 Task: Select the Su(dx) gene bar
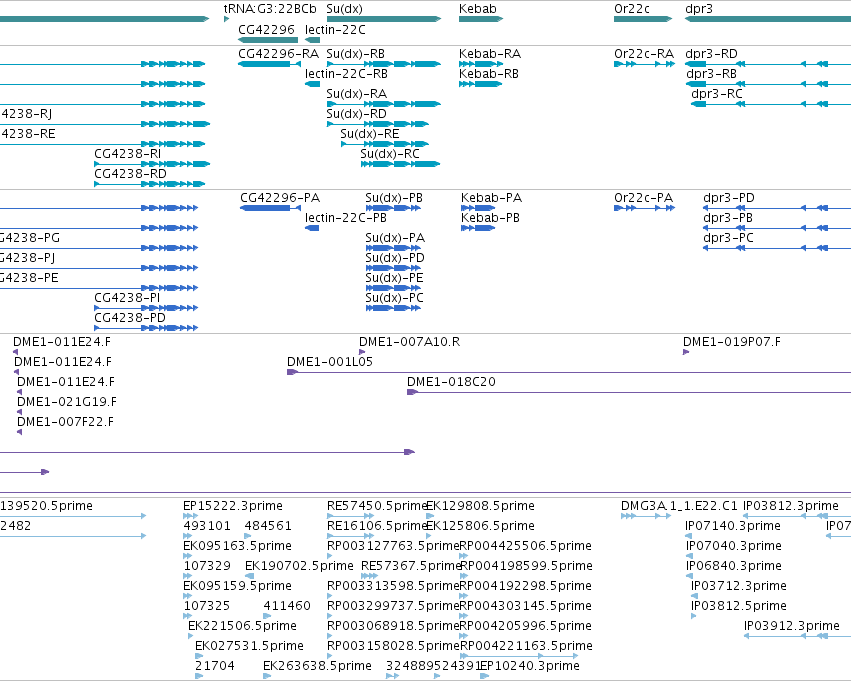[x=384, y=19]
